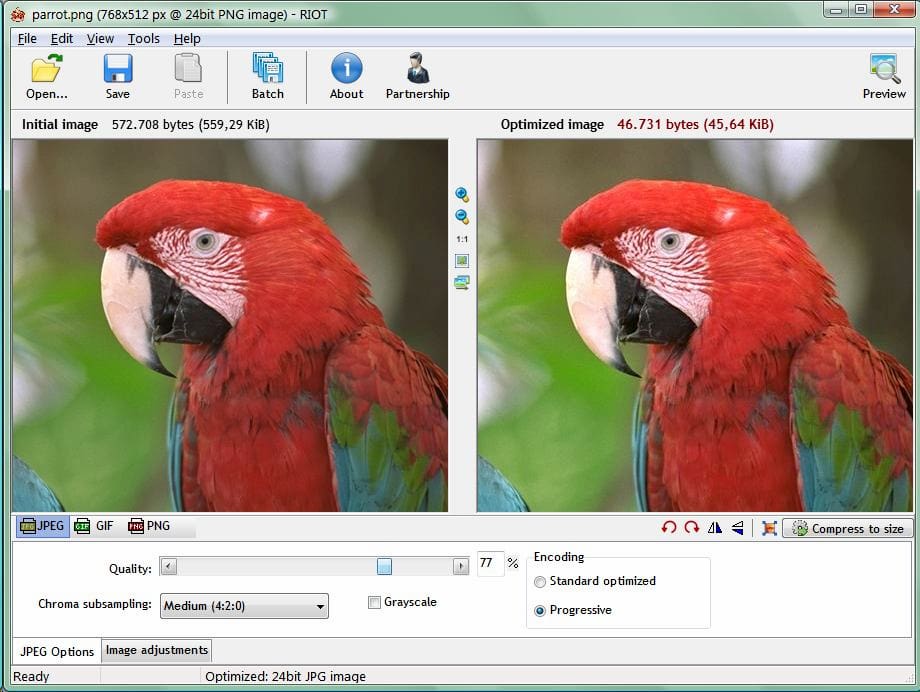This screenshot has height=692, width=920.
Task: Rotate image left with the red arrow
Action: pos(668,528)
